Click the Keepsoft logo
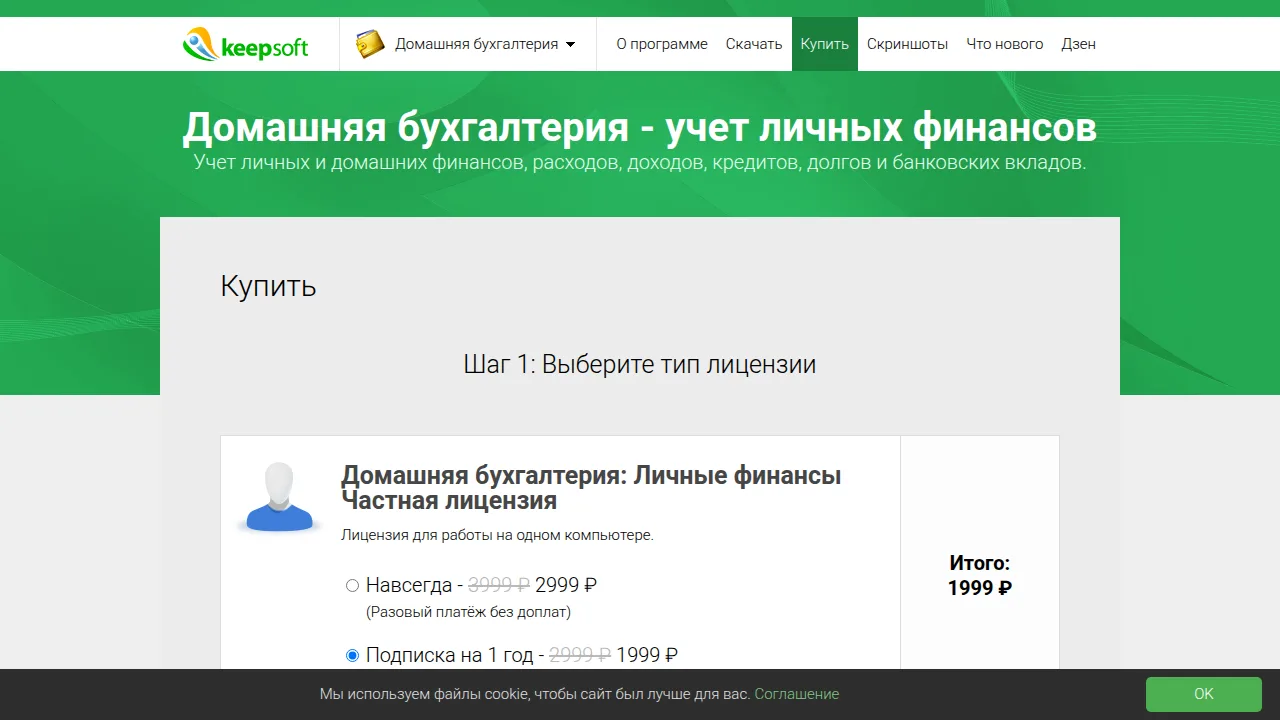1280x720 pixels. pyautogui.click(x=246, y=44)
